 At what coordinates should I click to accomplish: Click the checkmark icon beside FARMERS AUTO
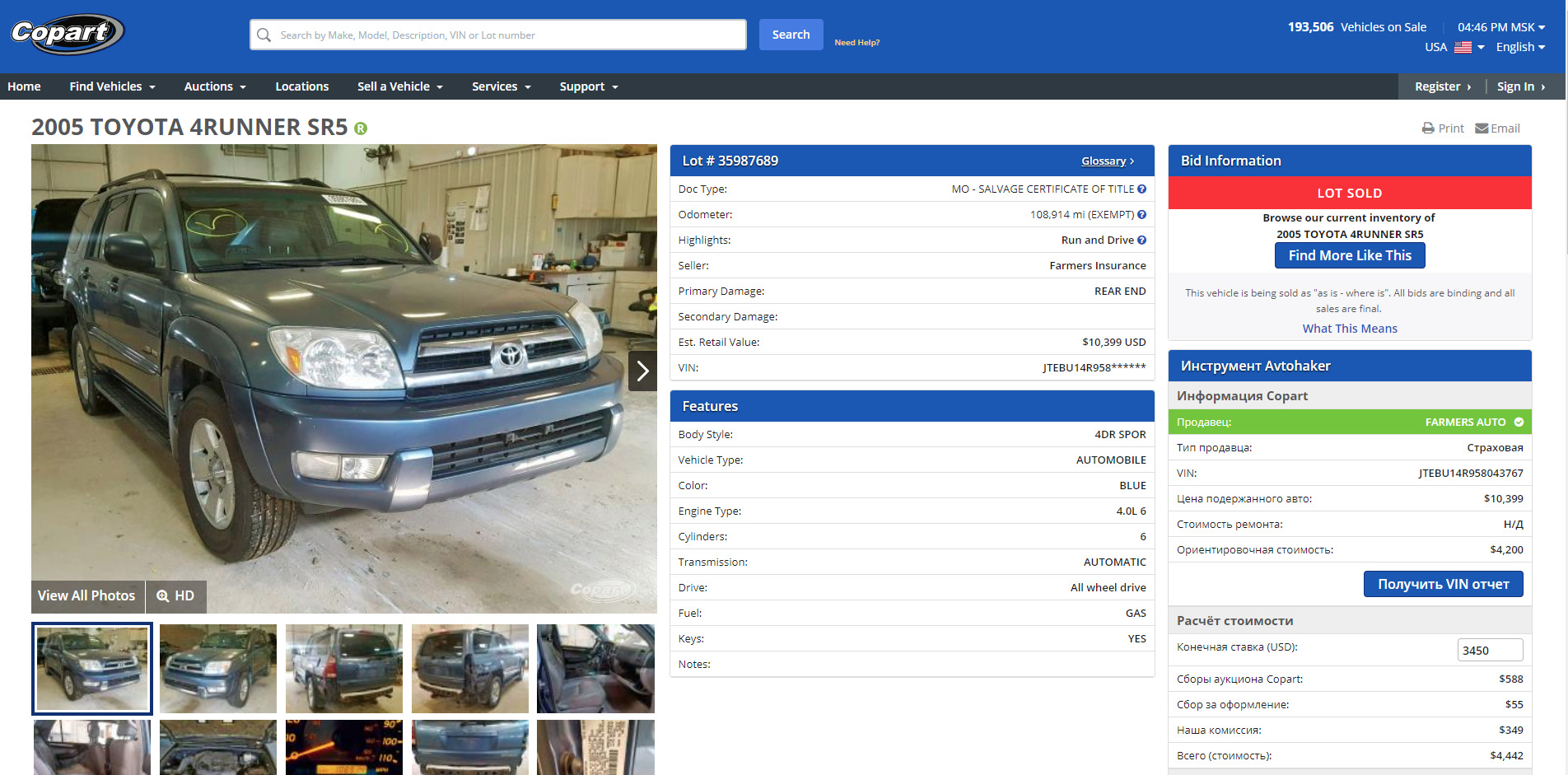(x=1519, y=423)
